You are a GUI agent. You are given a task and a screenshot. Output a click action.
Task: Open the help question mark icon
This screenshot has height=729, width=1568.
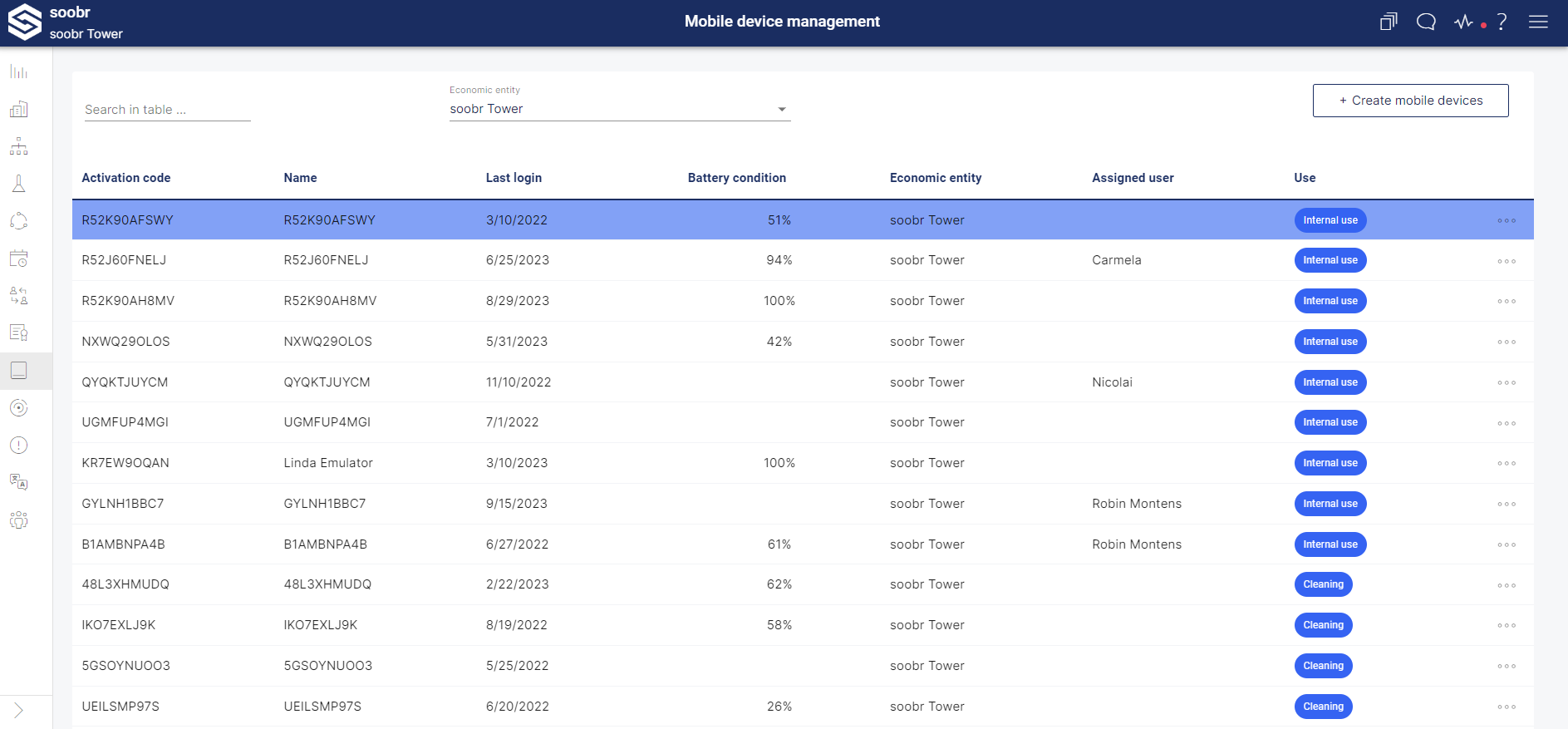click(x=1502, y=22)
